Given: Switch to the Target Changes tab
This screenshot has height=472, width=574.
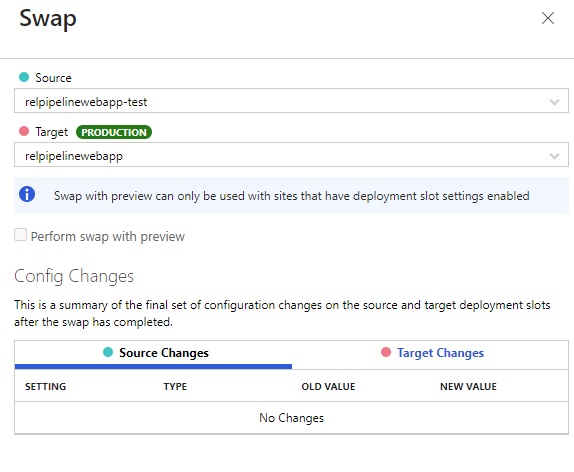Looking at the screenshot, I should coord(430,354).
